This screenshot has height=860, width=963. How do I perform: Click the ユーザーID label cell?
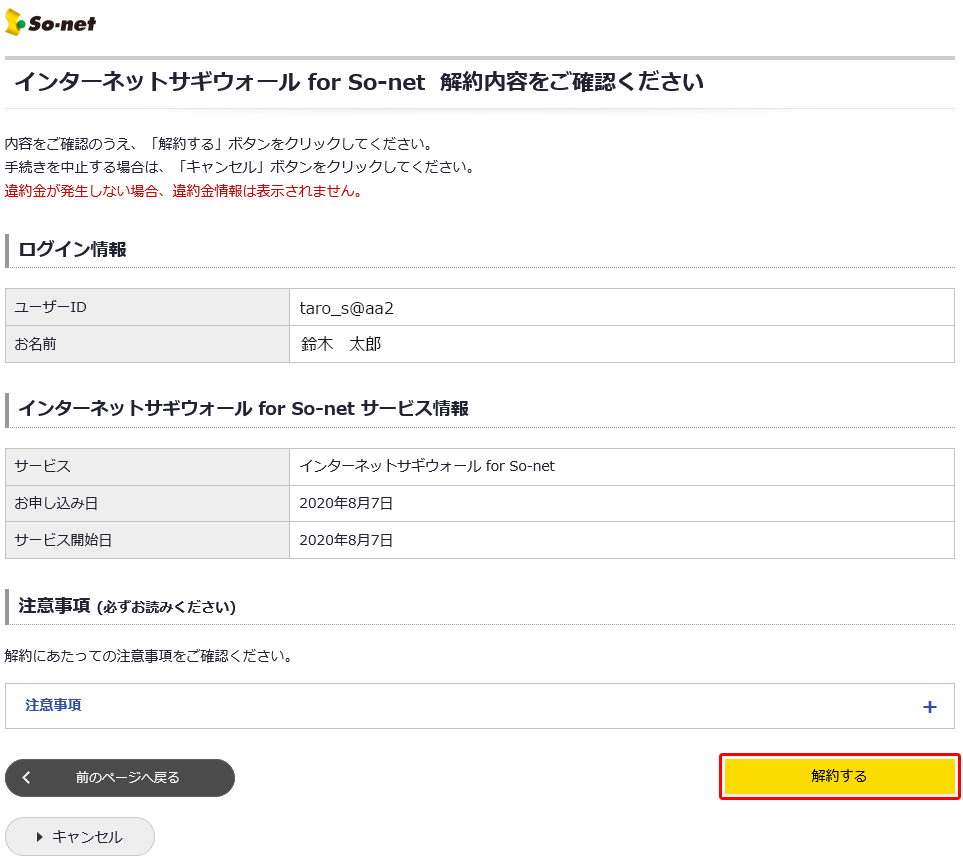coord(50,307)
